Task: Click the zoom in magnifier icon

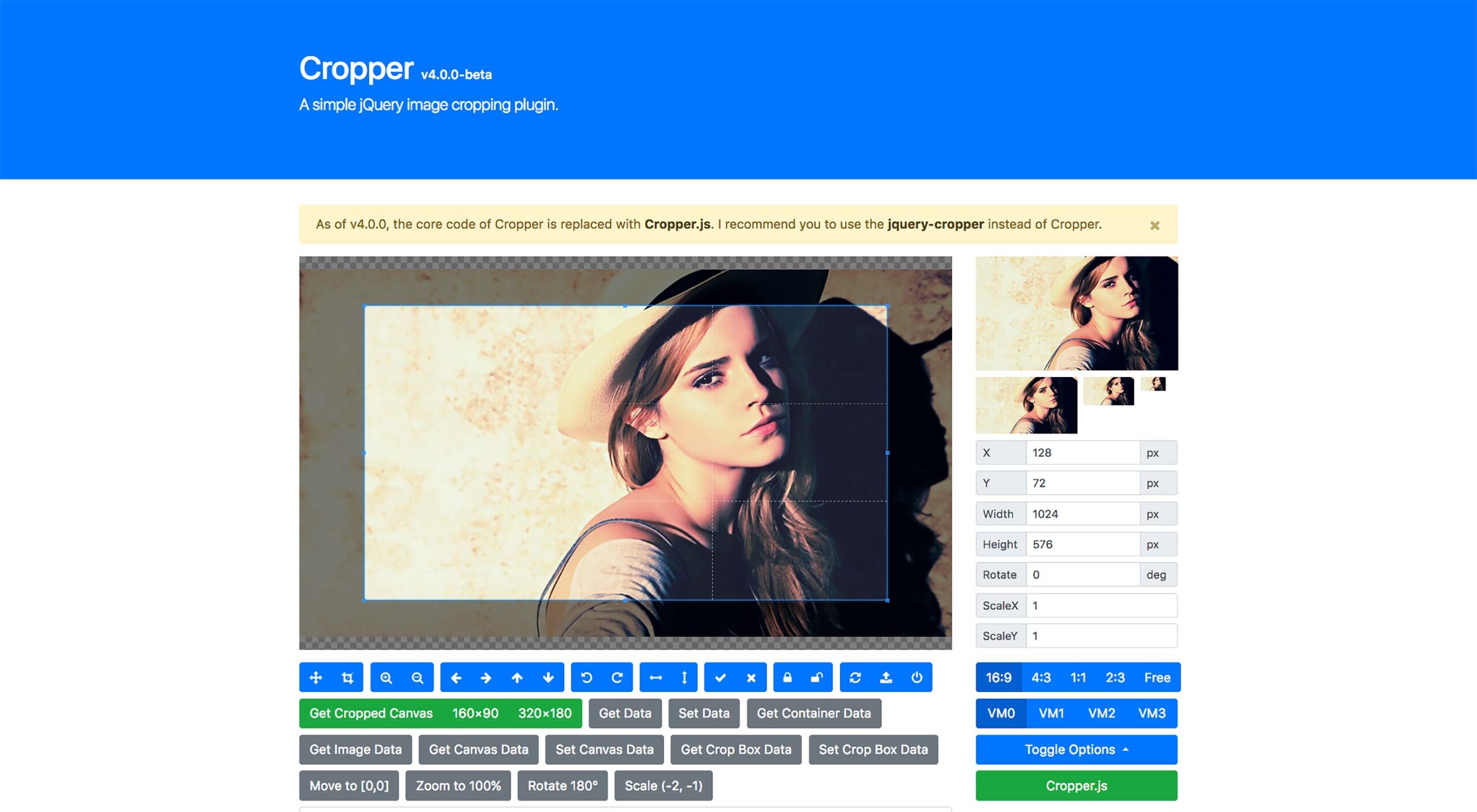Action: (386, 677)
